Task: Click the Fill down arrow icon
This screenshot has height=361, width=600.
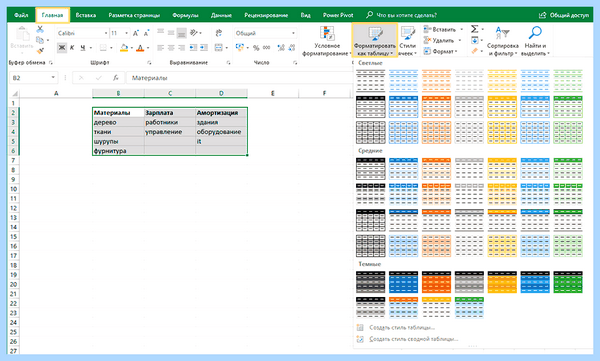Action: pyautogui.click(x=474, y=40)
